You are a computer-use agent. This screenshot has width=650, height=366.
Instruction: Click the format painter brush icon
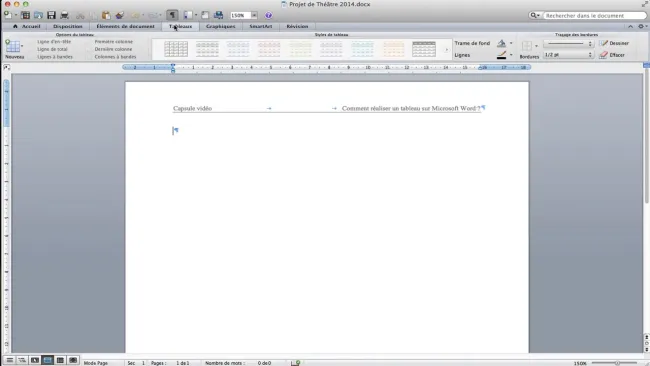[120, 15]
